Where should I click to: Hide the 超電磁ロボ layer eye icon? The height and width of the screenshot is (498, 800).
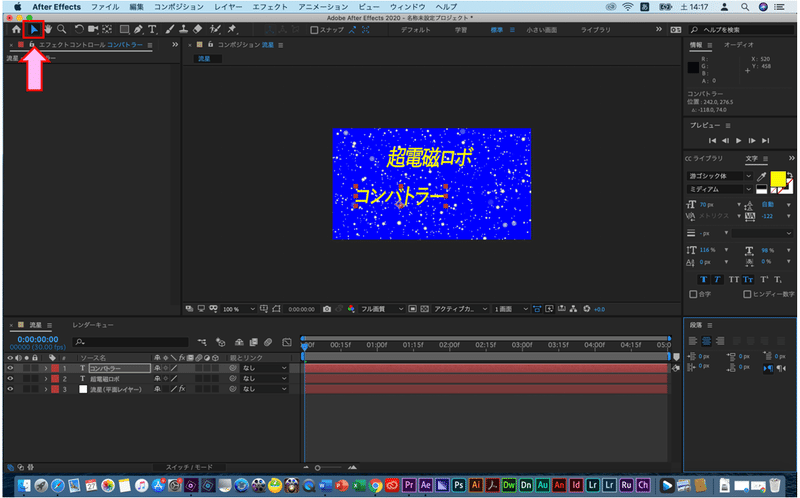(10, 379)
